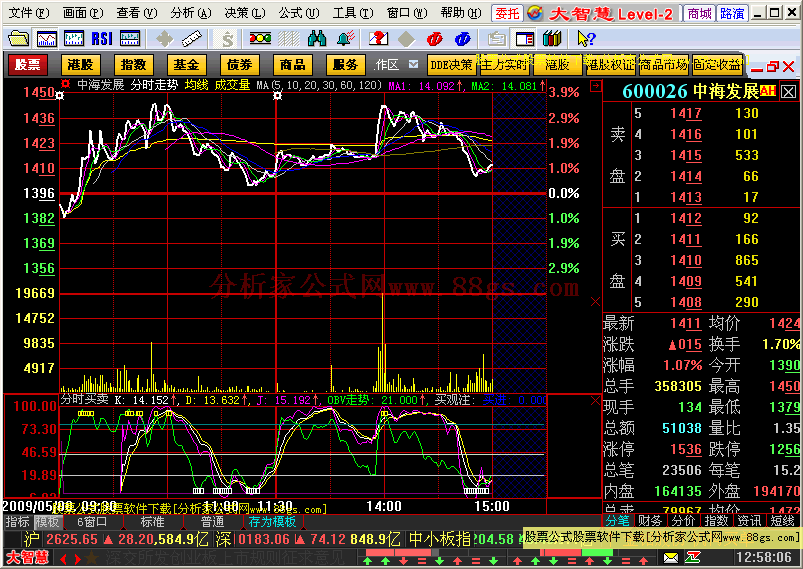
Task: Open the 公式(U) menu
Action: tap(299, 13)
